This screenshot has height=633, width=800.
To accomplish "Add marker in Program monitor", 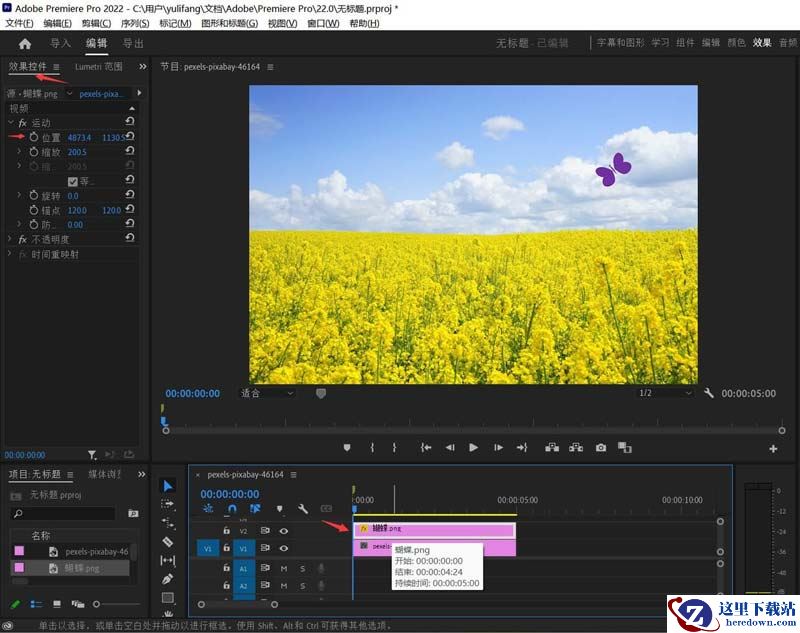I will 347,447.
